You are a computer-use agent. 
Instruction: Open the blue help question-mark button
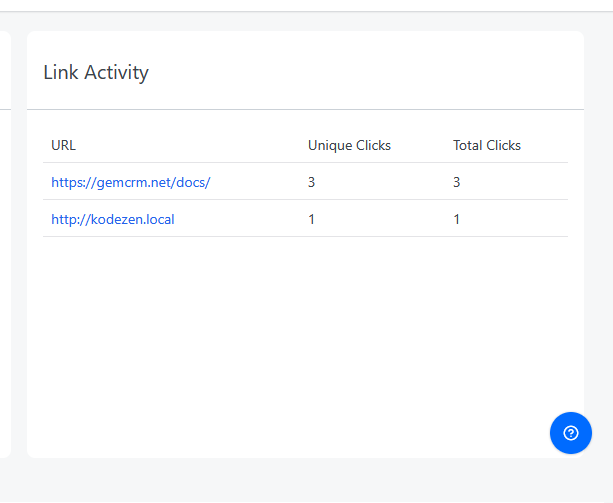coord(570,433)
